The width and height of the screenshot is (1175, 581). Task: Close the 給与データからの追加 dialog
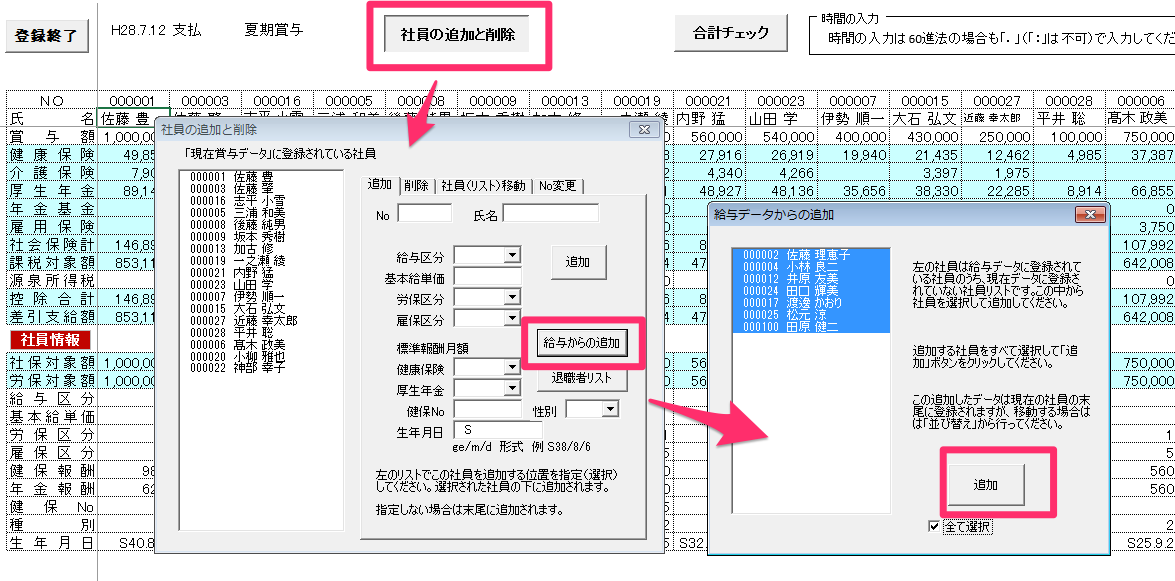[x=1090, y=215]
